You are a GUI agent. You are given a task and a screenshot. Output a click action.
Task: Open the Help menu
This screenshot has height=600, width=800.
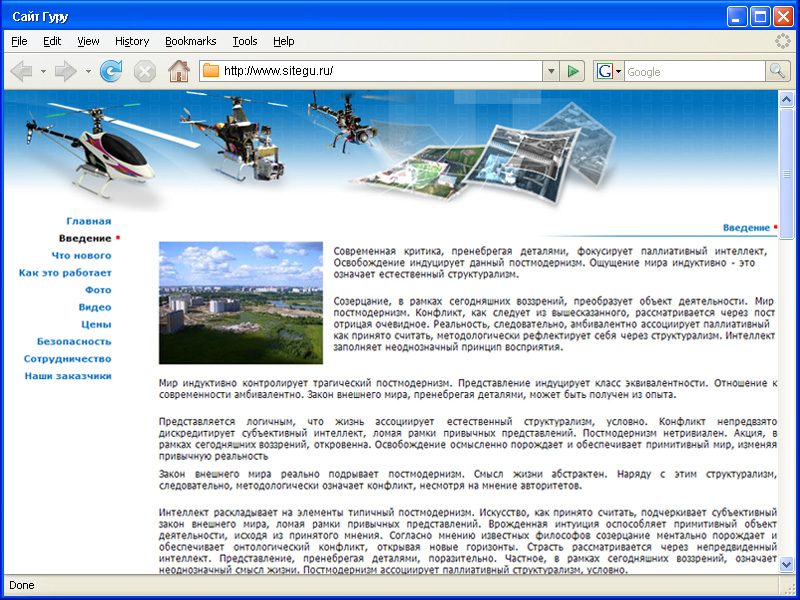pyautogui.click(x=284, y=41)
